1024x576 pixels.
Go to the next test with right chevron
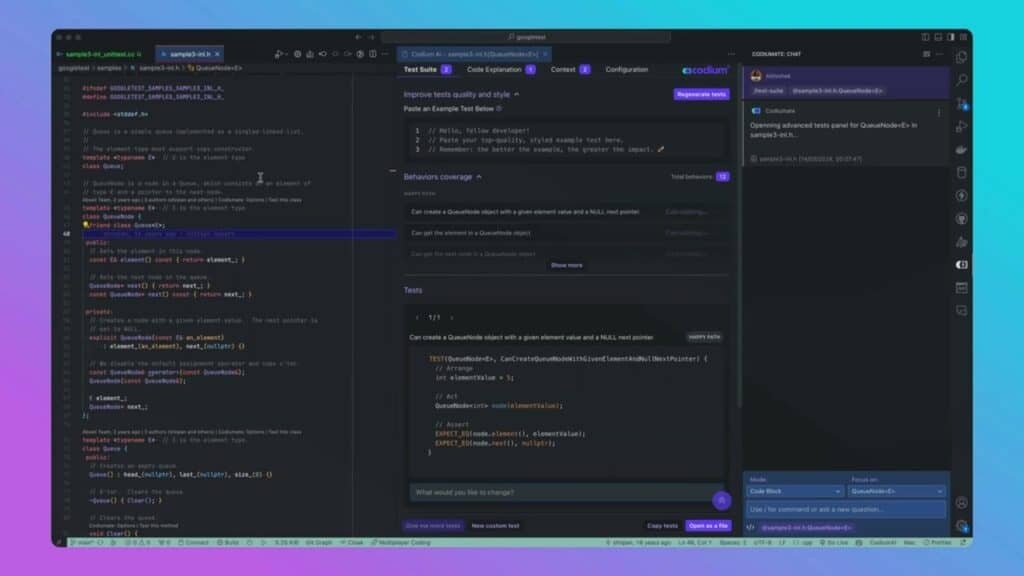point(451,317)
